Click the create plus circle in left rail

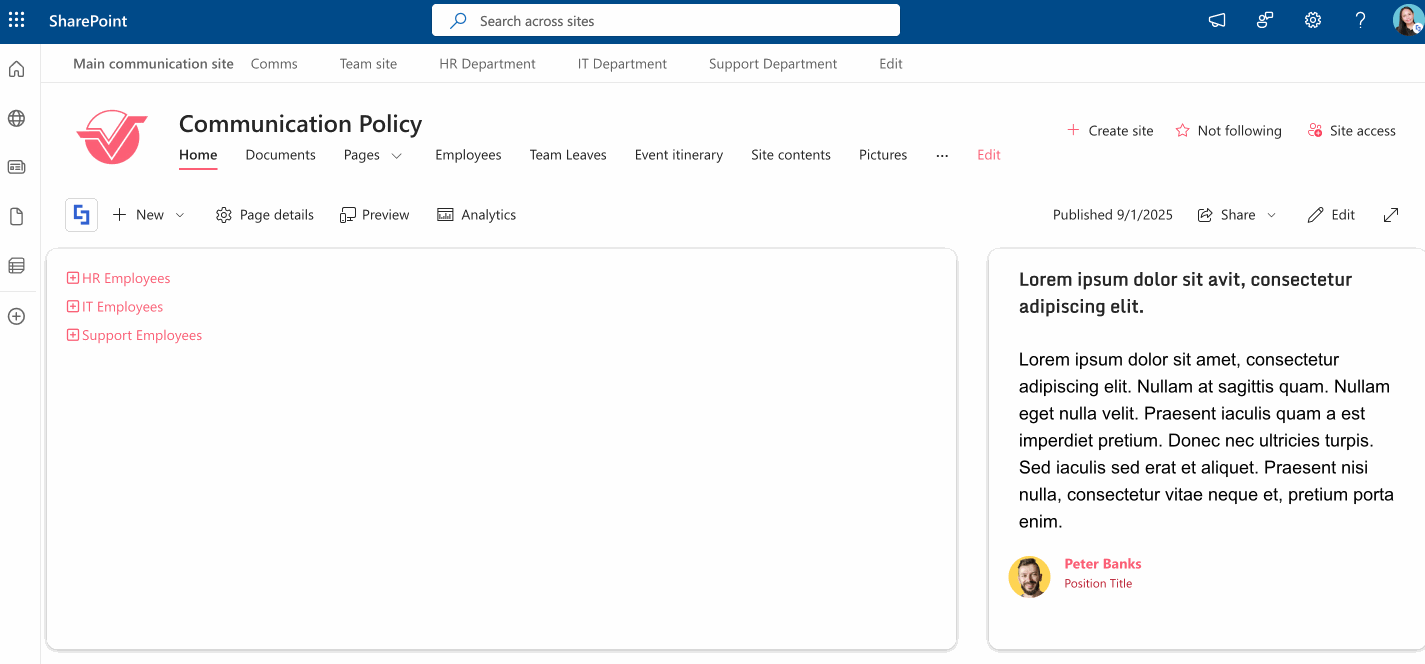click(16, 316)
